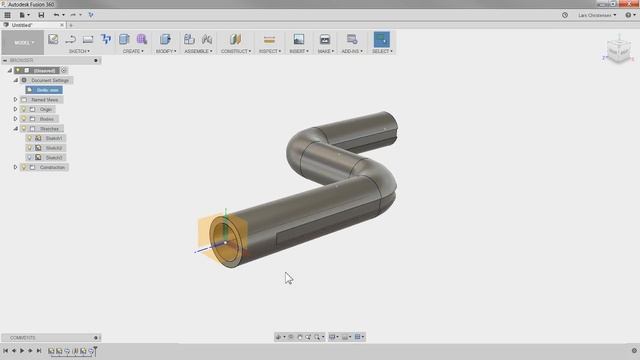Click the Pan hand navigation icon

pos(300,337)
